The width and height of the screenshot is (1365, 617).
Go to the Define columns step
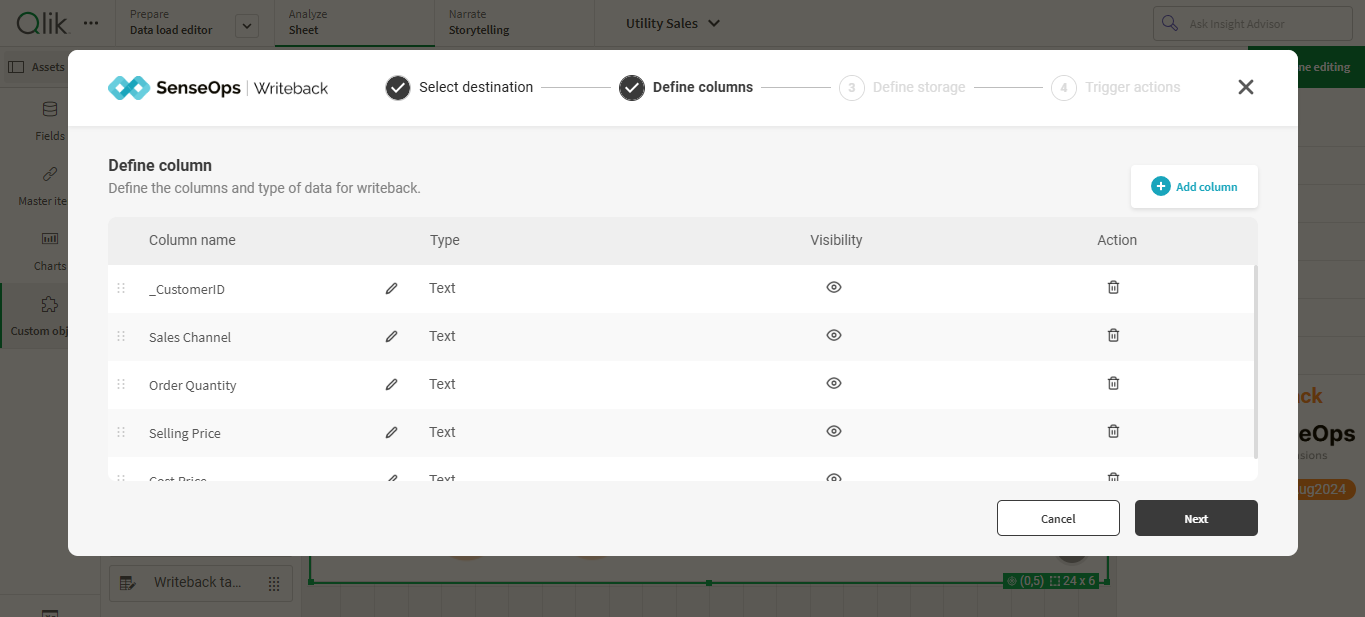(x=686, y=88)
